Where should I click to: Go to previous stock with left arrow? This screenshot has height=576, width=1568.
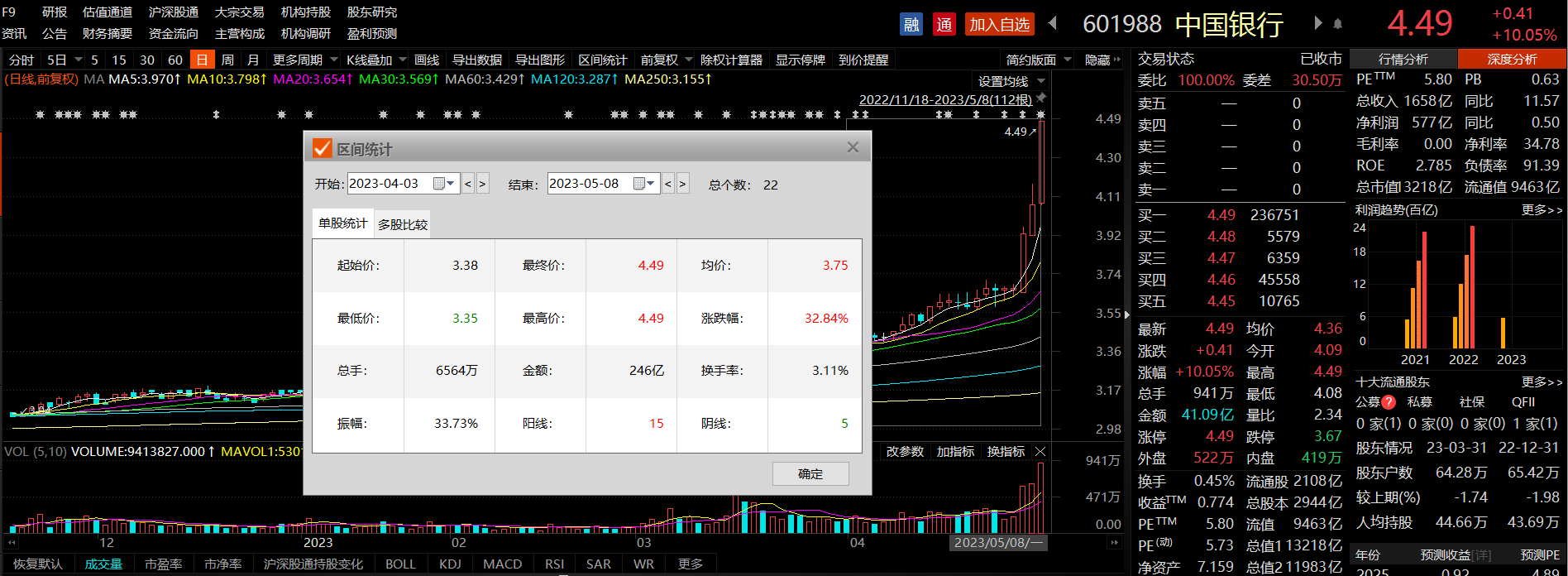tap(1053, 23)
